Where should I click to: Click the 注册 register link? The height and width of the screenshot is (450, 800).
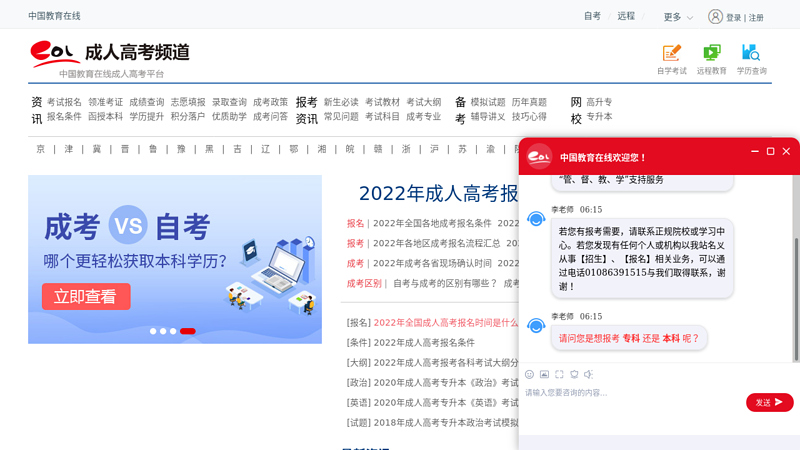756,18
